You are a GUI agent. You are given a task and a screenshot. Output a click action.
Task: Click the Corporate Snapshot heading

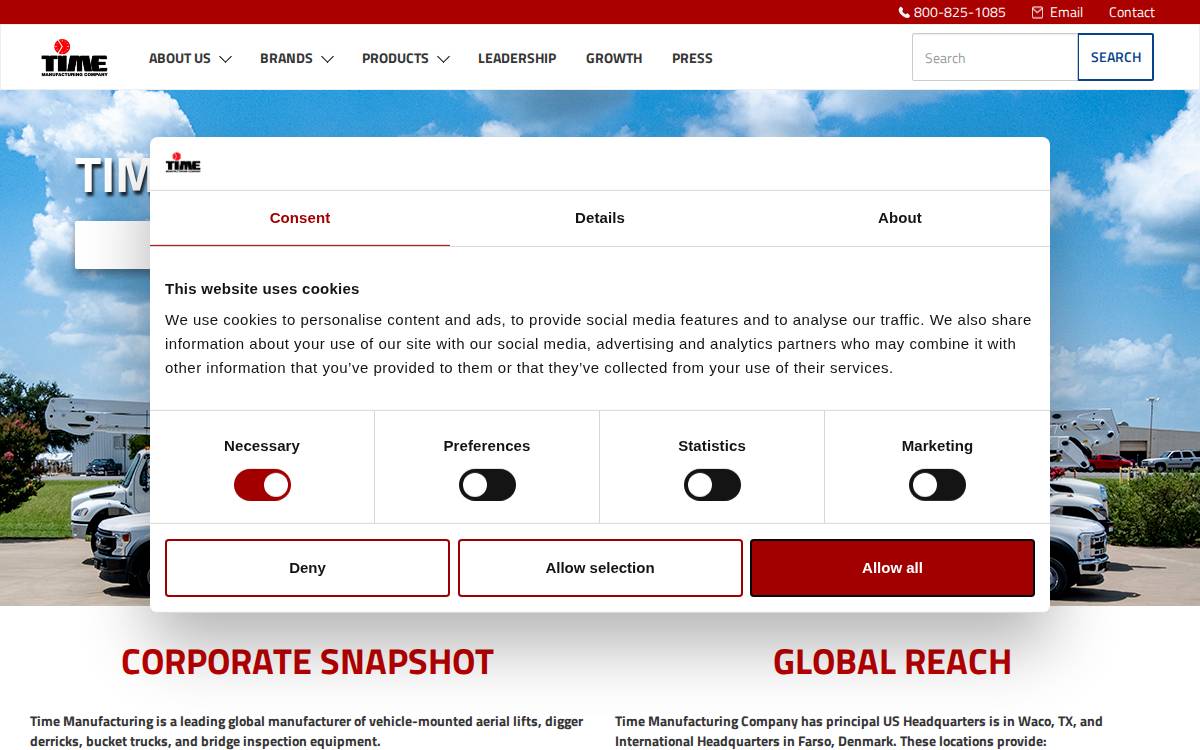[x=307, y=662]
